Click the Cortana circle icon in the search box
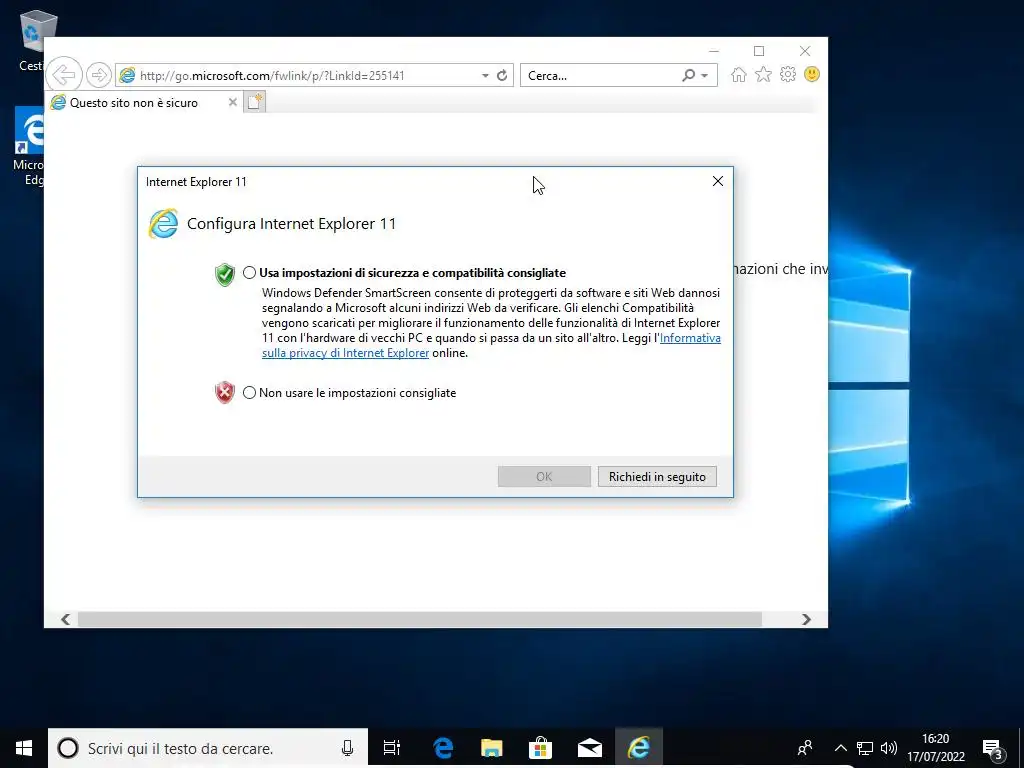 pos(68,748)
